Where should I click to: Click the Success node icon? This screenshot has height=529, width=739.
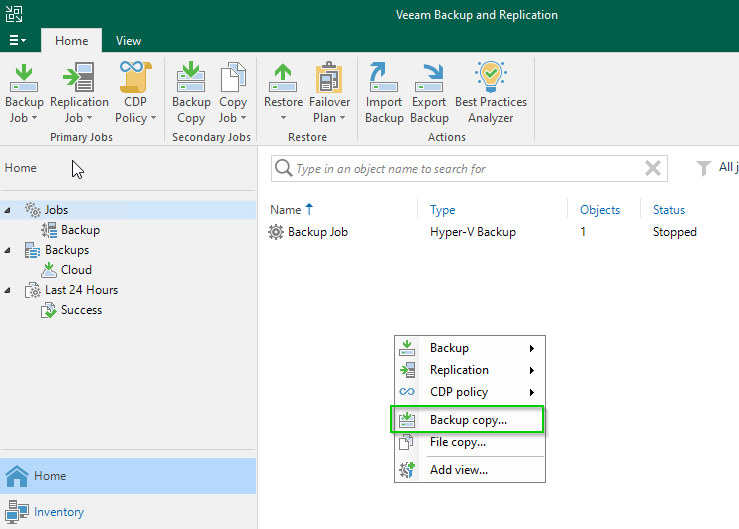tap(49, 310)
